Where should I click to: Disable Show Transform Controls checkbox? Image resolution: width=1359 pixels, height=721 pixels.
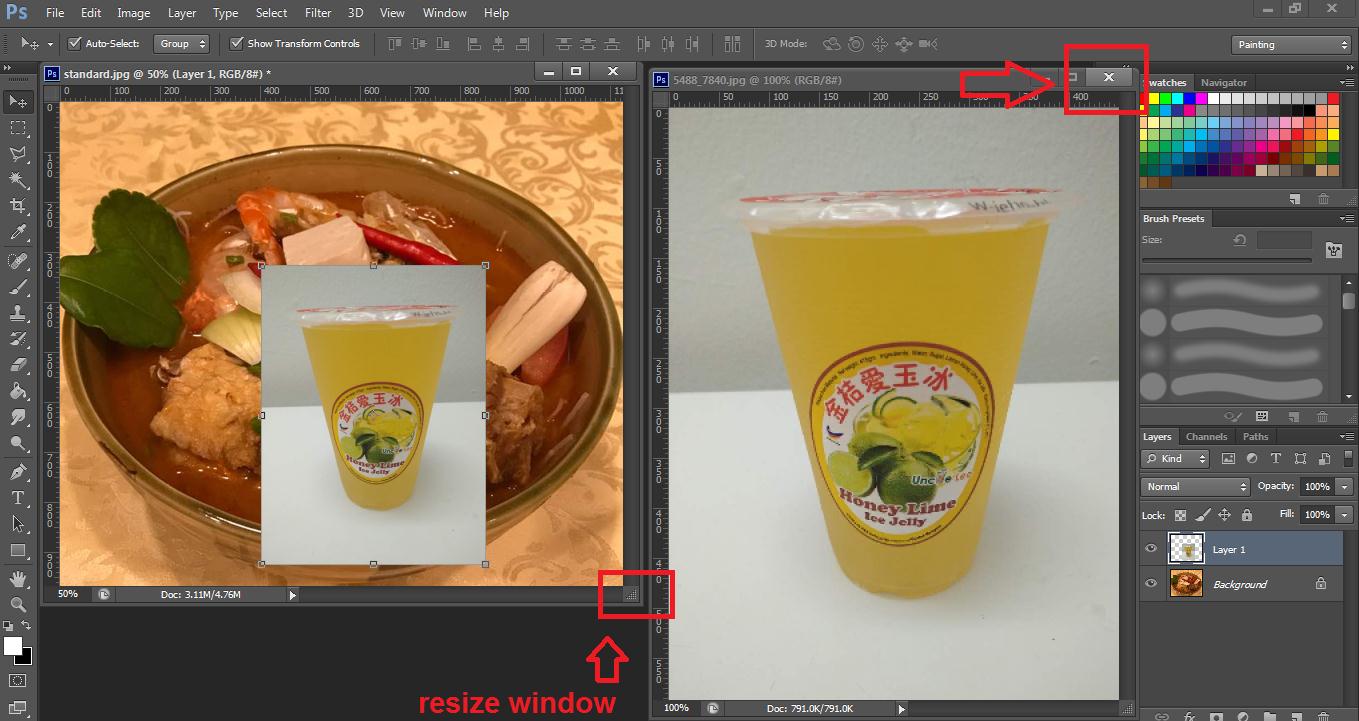tap(237, 44)
